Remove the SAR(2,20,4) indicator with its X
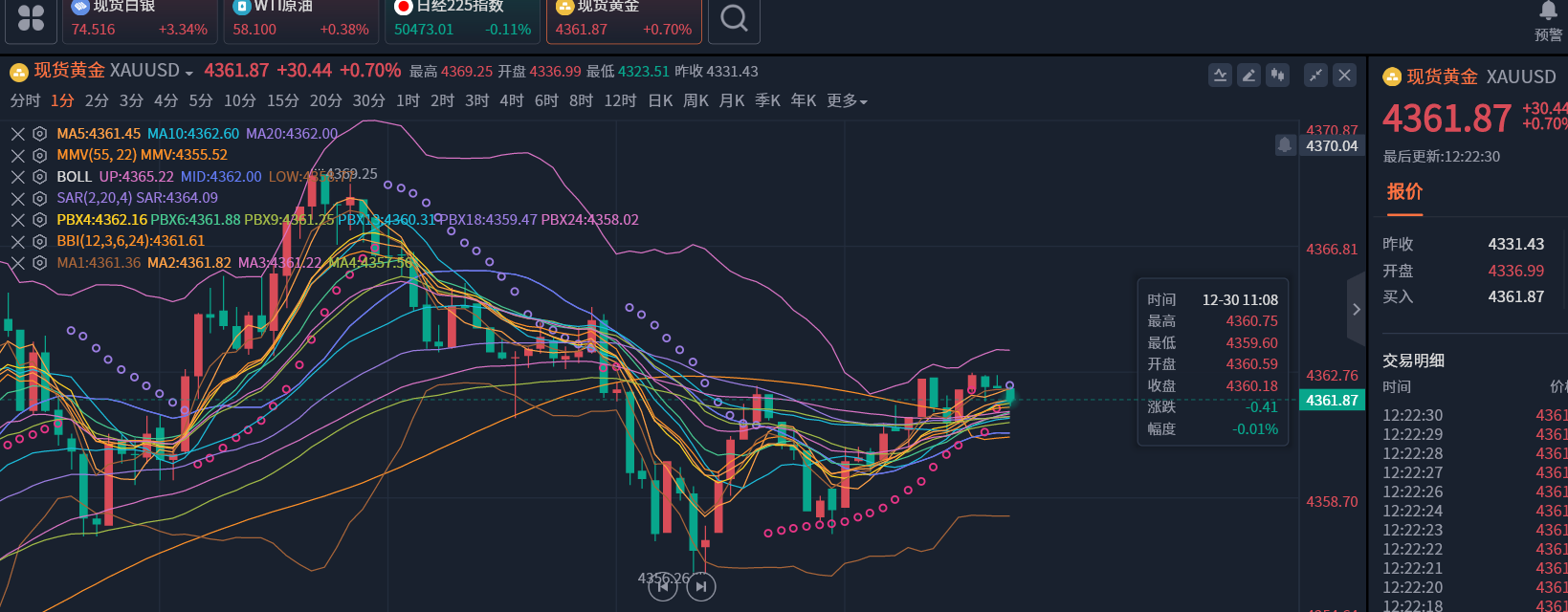 tap(17, 199)
